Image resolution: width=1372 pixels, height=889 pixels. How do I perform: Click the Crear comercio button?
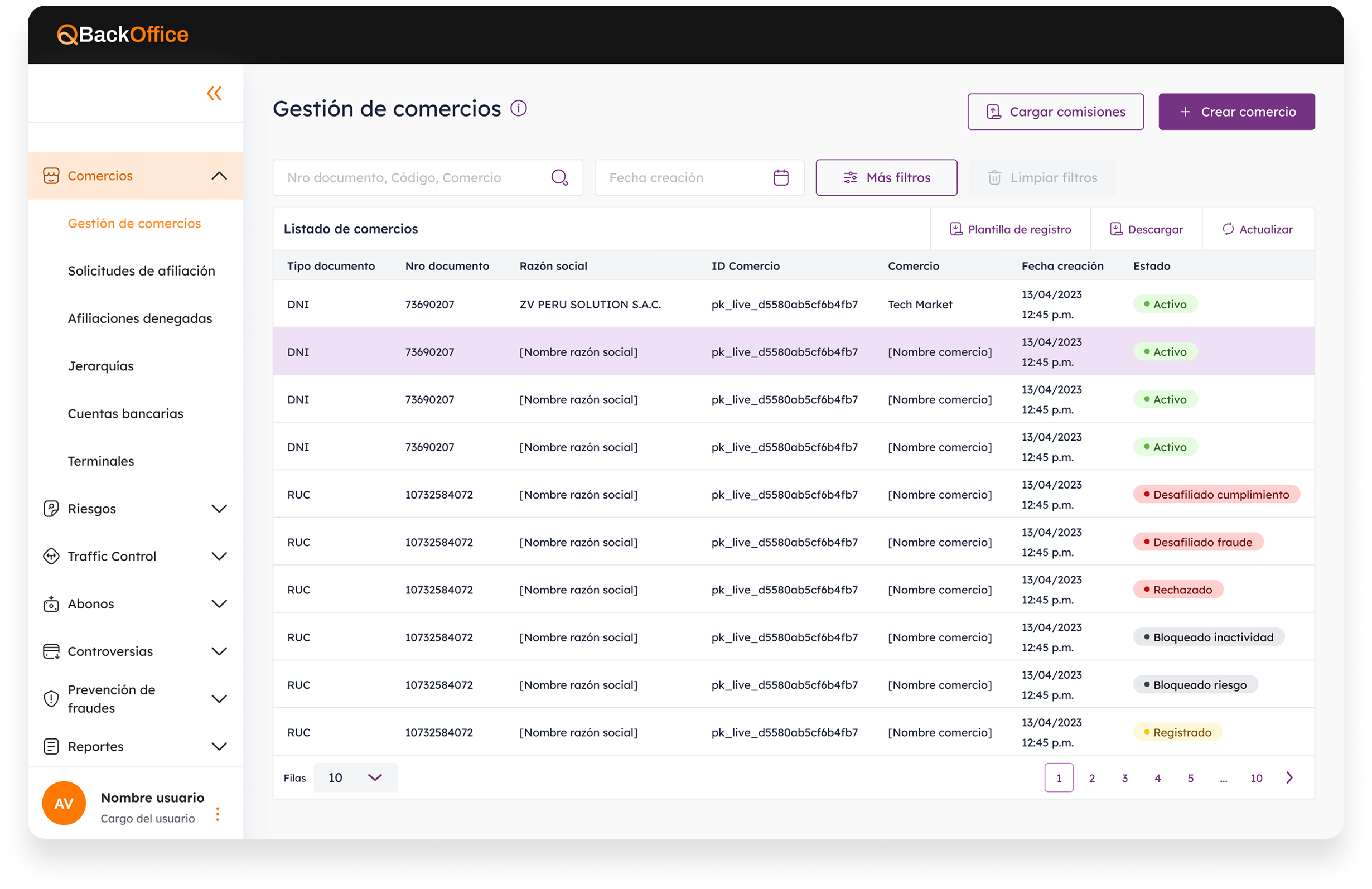[1236, 112]
